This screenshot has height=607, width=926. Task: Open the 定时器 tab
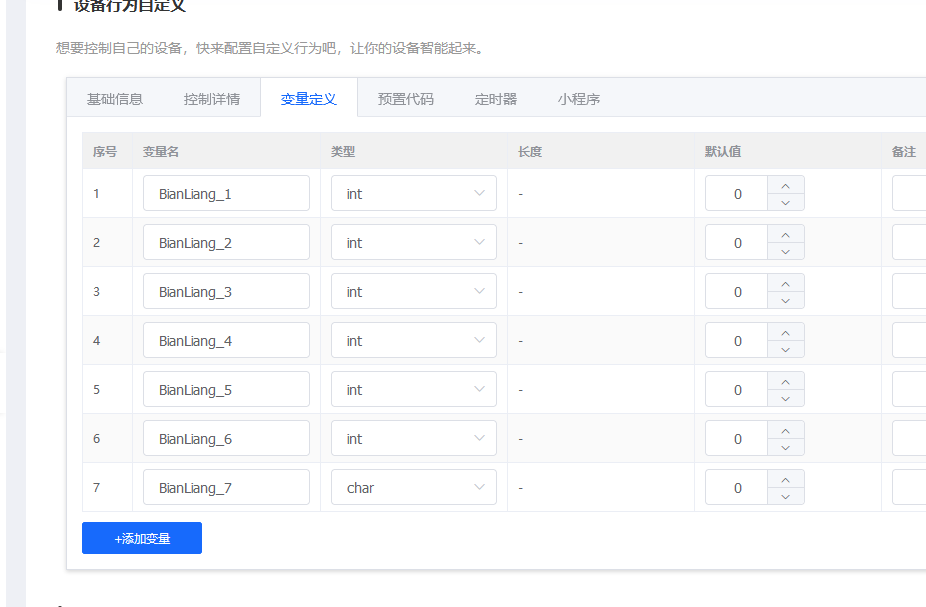click(x=494, y=98)
